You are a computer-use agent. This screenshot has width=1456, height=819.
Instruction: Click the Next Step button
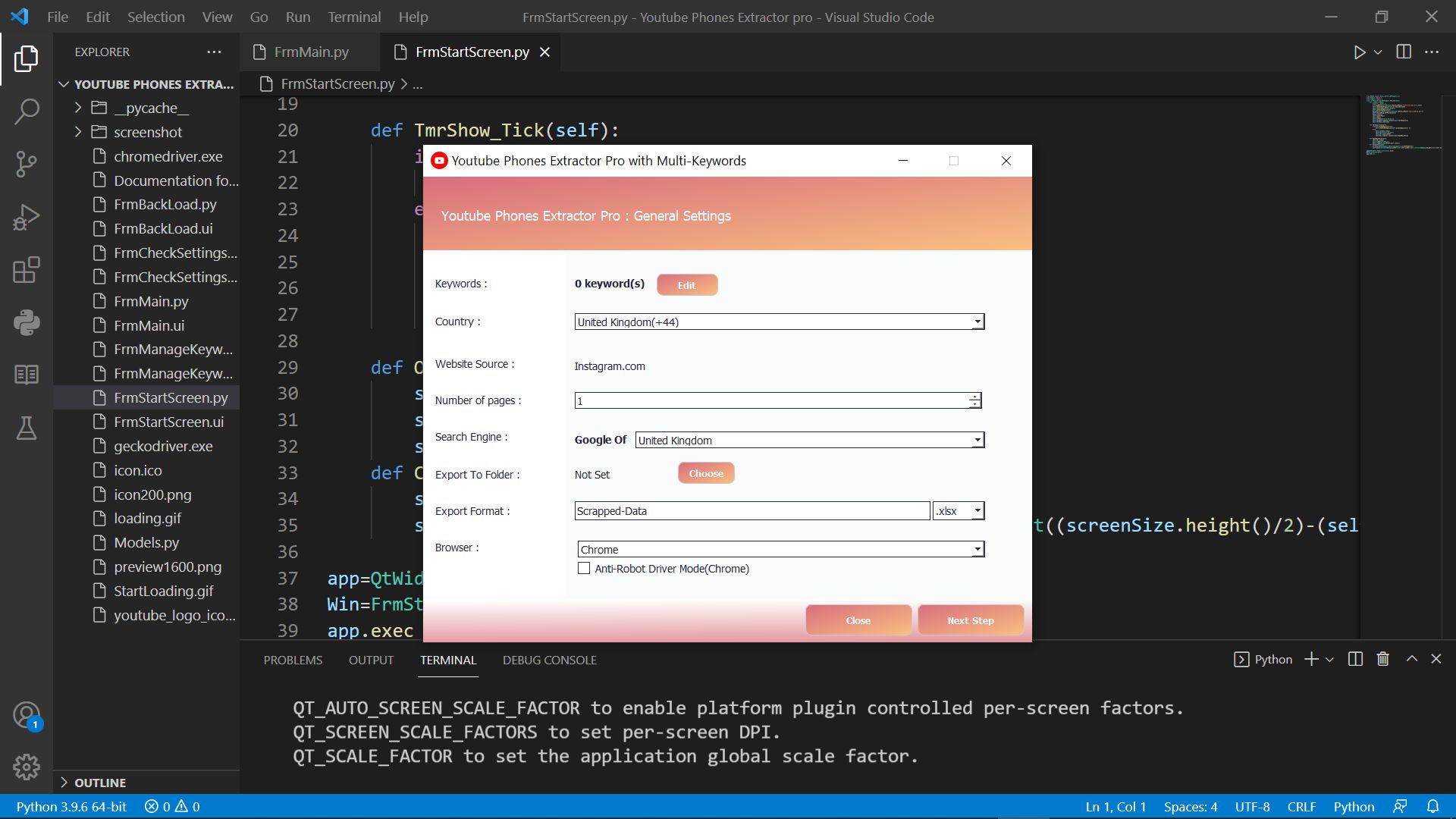[x=971, y=620]
